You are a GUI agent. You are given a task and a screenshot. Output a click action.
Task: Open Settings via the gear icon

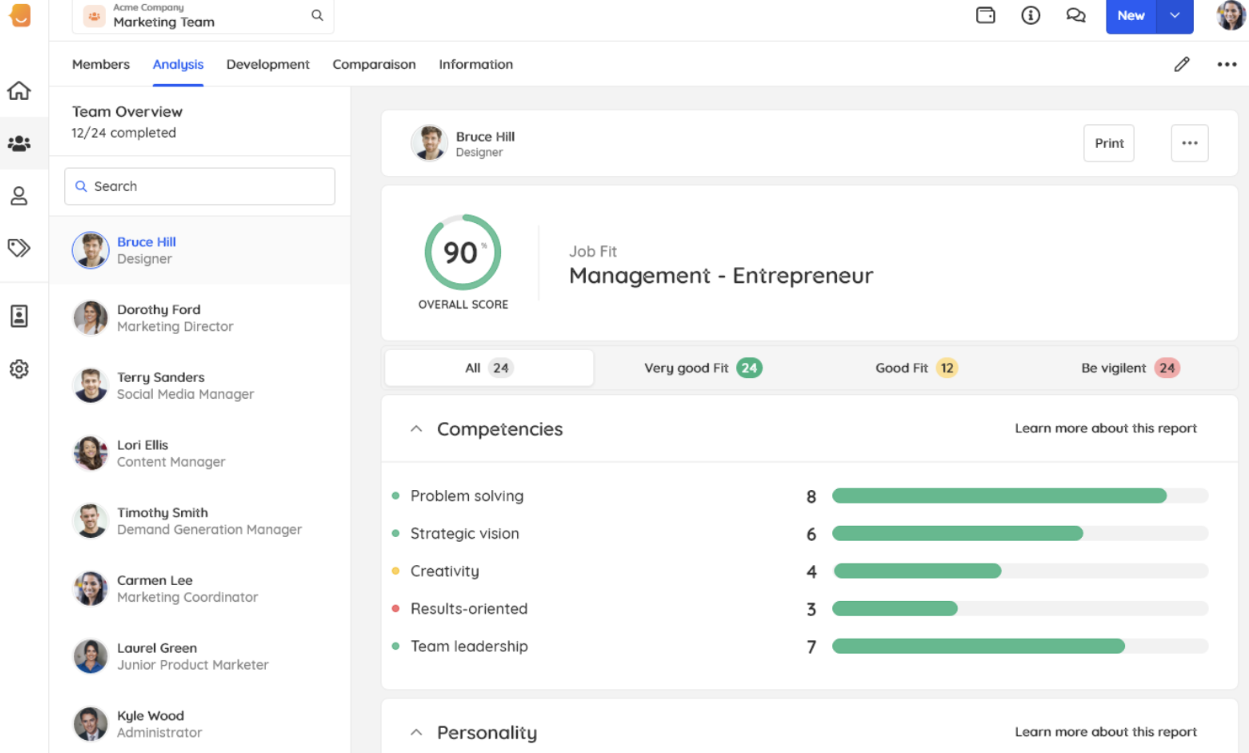pyautogui.click(x=18, y=369)
